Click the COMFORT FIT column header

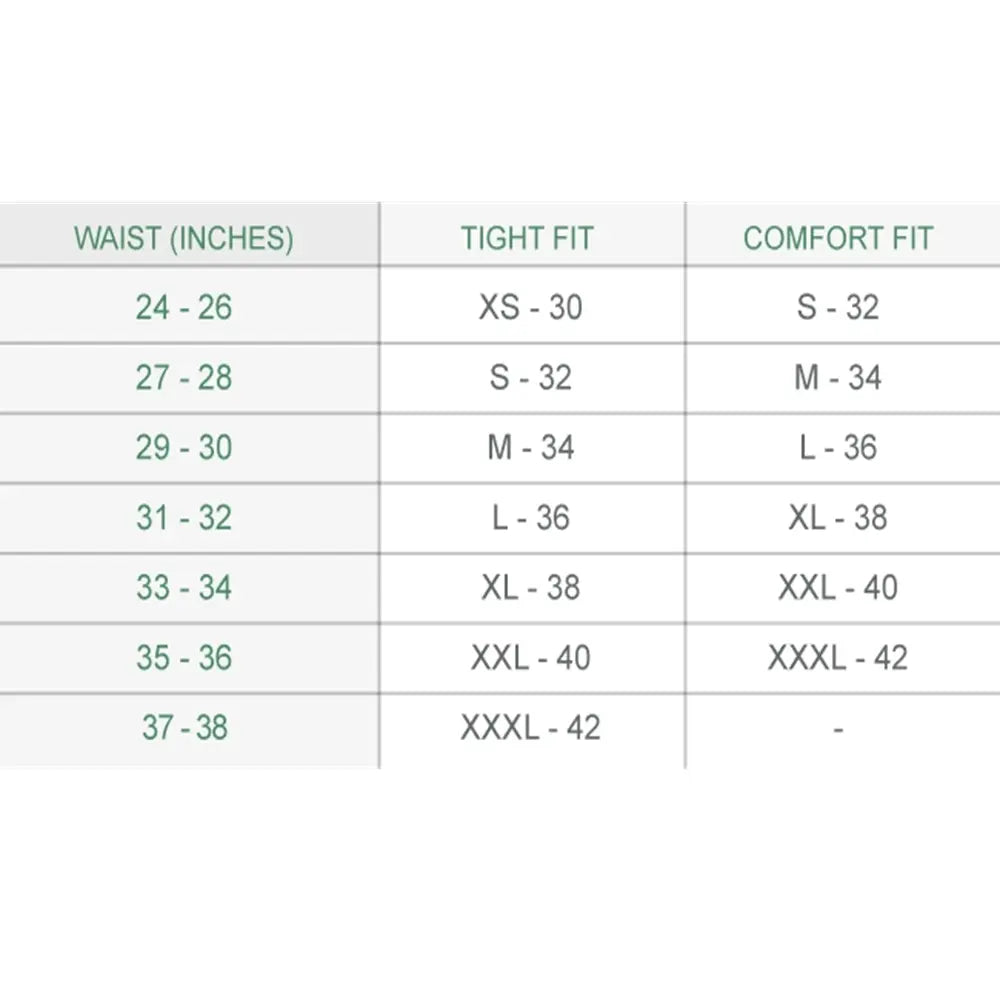(838, 238)
